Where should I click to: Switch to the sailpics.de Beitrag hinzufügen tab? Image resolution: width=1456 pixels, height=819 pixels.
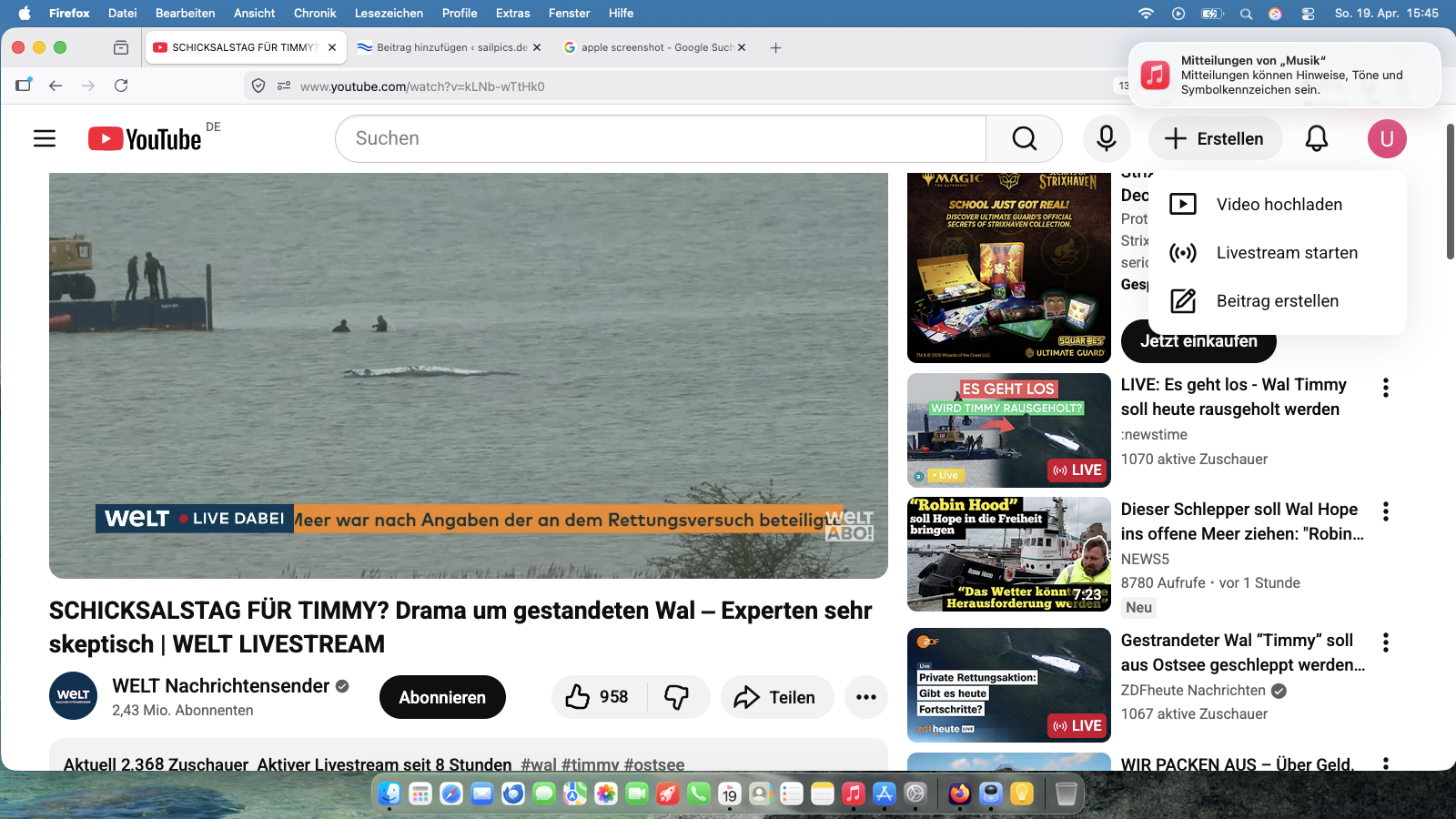[x=449, y=47]
